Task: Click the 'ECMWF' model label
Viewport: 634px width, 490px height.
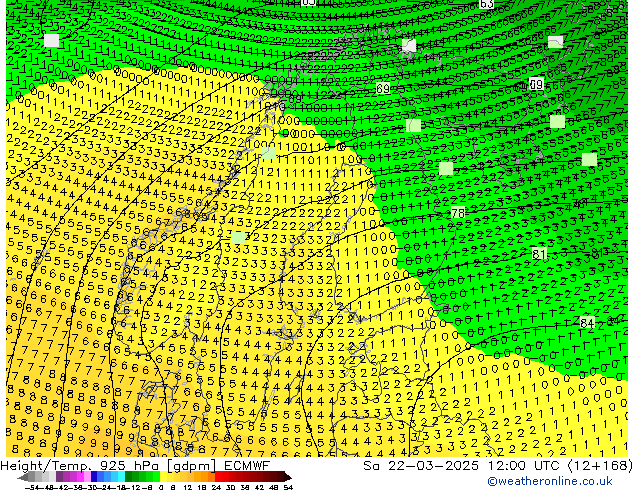Action: [246, 466]
